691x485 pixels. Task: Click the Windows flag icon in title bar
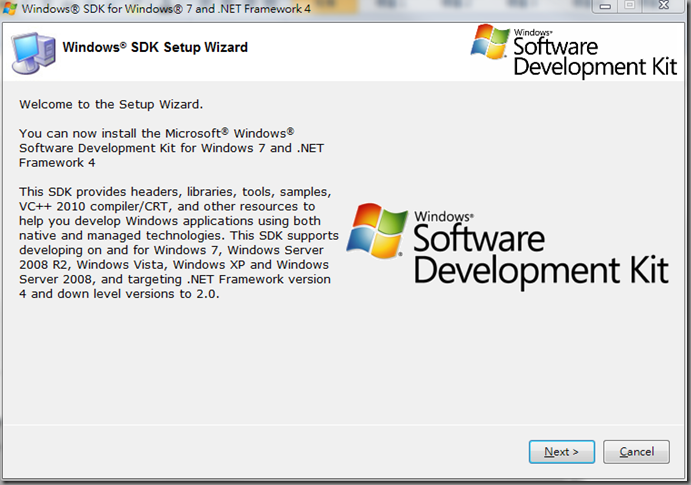[9, 8]
